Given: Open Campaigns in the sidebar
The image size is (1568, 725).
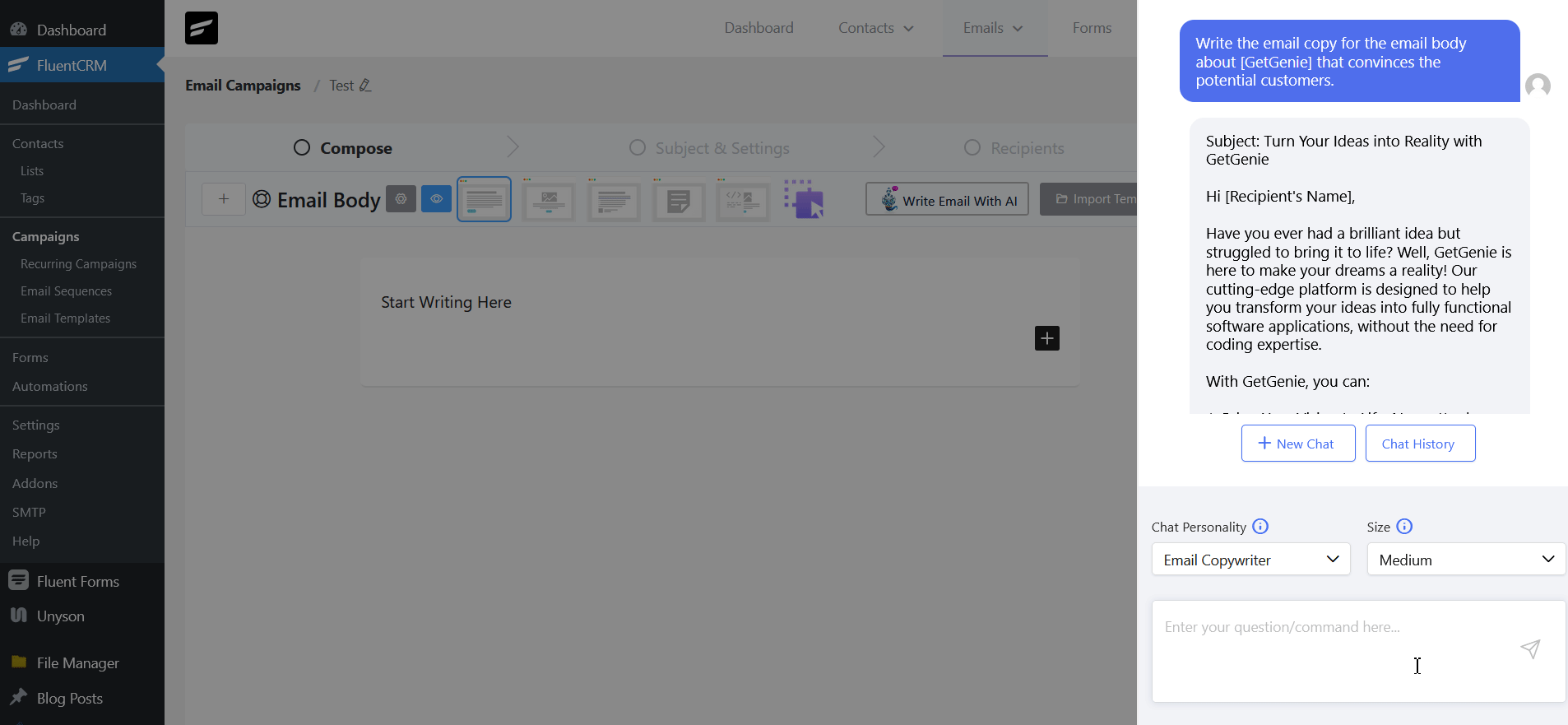Looking at the screenshot, I should pyautogui.click(x=46, y=237).
